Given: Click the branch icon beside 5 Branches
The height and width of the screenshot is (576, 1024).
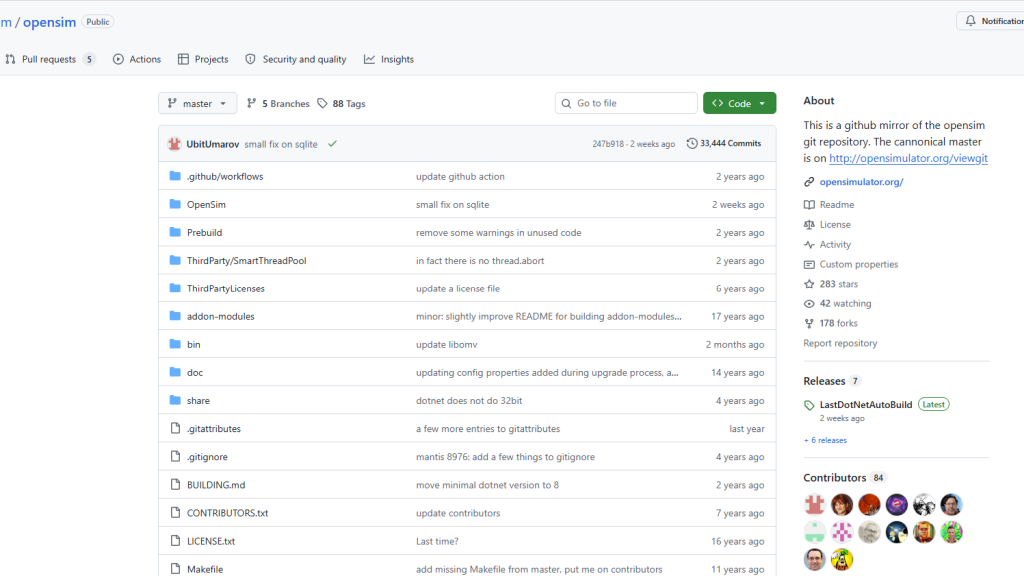Looking at the screenshot, I should (251, 103).
